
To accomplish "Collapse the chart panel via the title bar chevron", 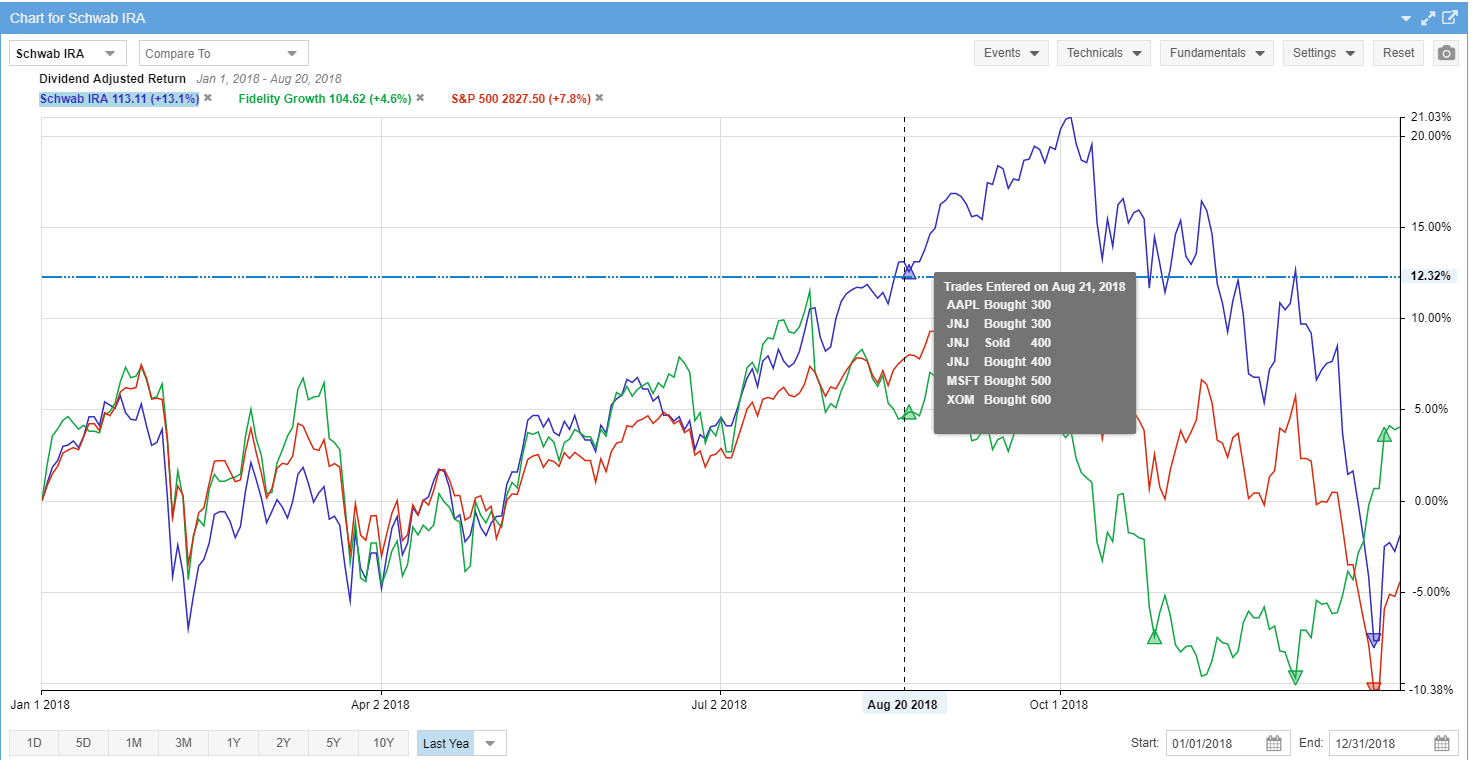I will [1407, 18].
